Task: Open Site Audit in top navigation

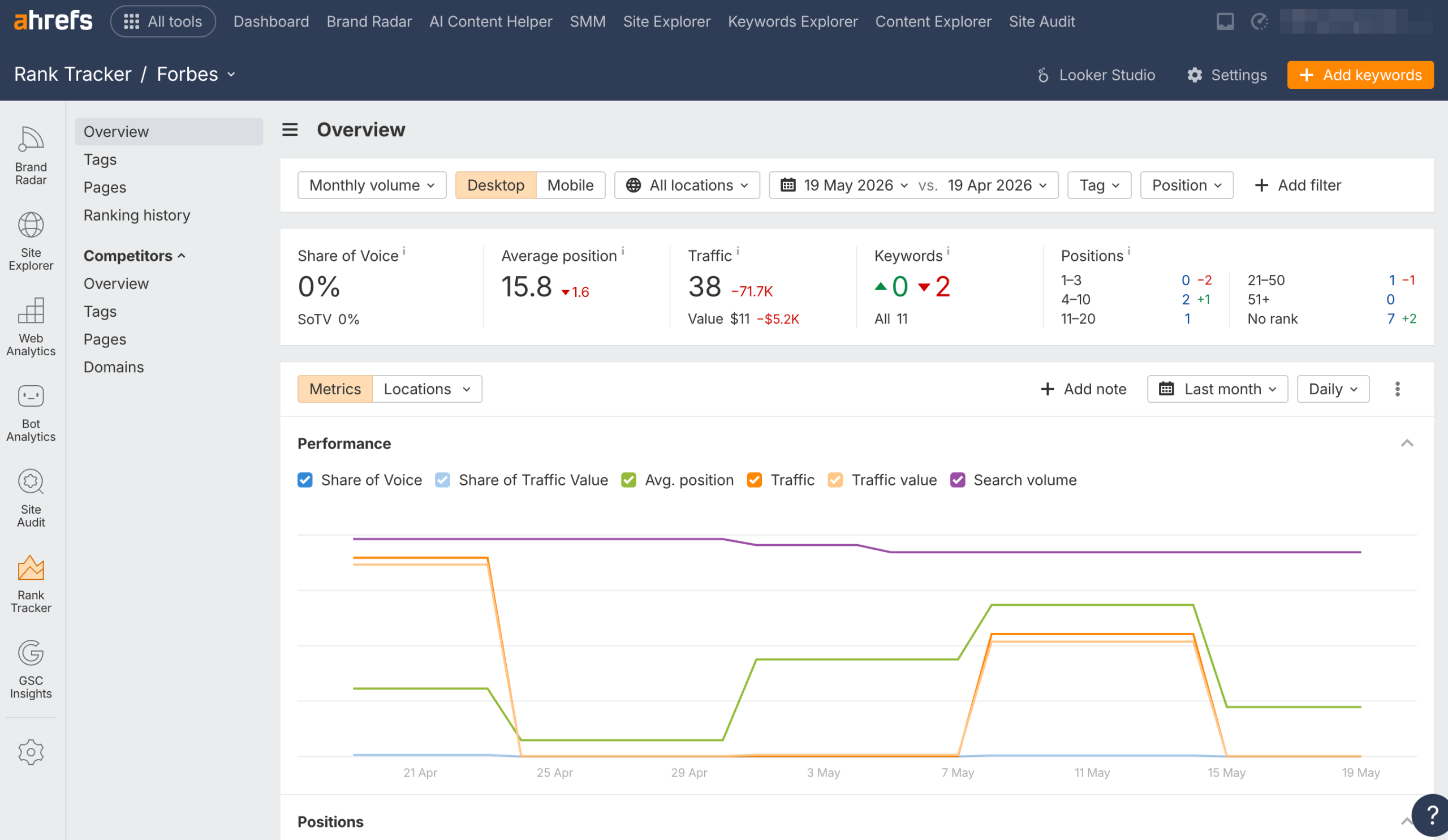Action: coord(1042,21)
